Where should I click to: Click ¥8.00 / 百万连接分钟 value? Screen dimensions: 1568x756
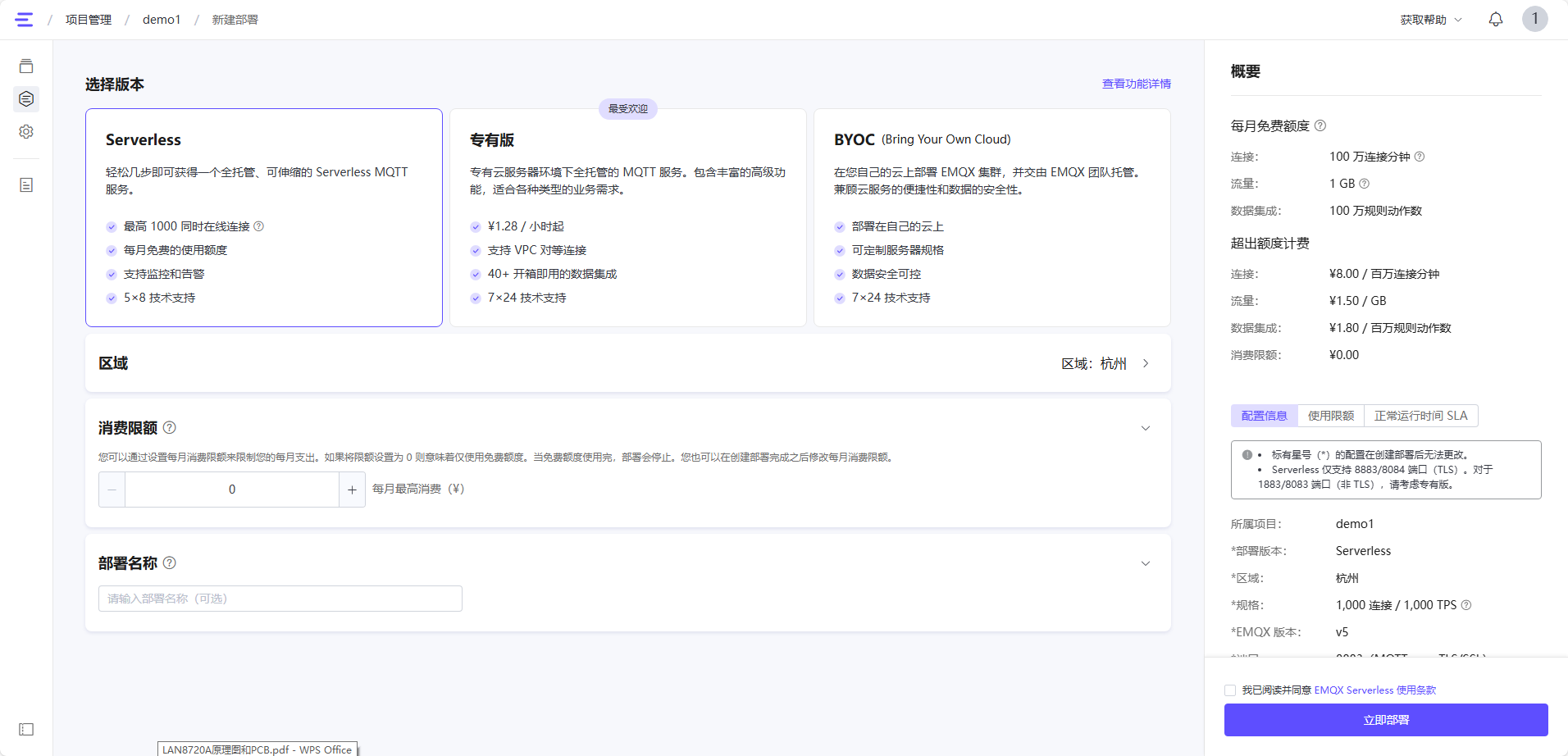[1384, 274]
